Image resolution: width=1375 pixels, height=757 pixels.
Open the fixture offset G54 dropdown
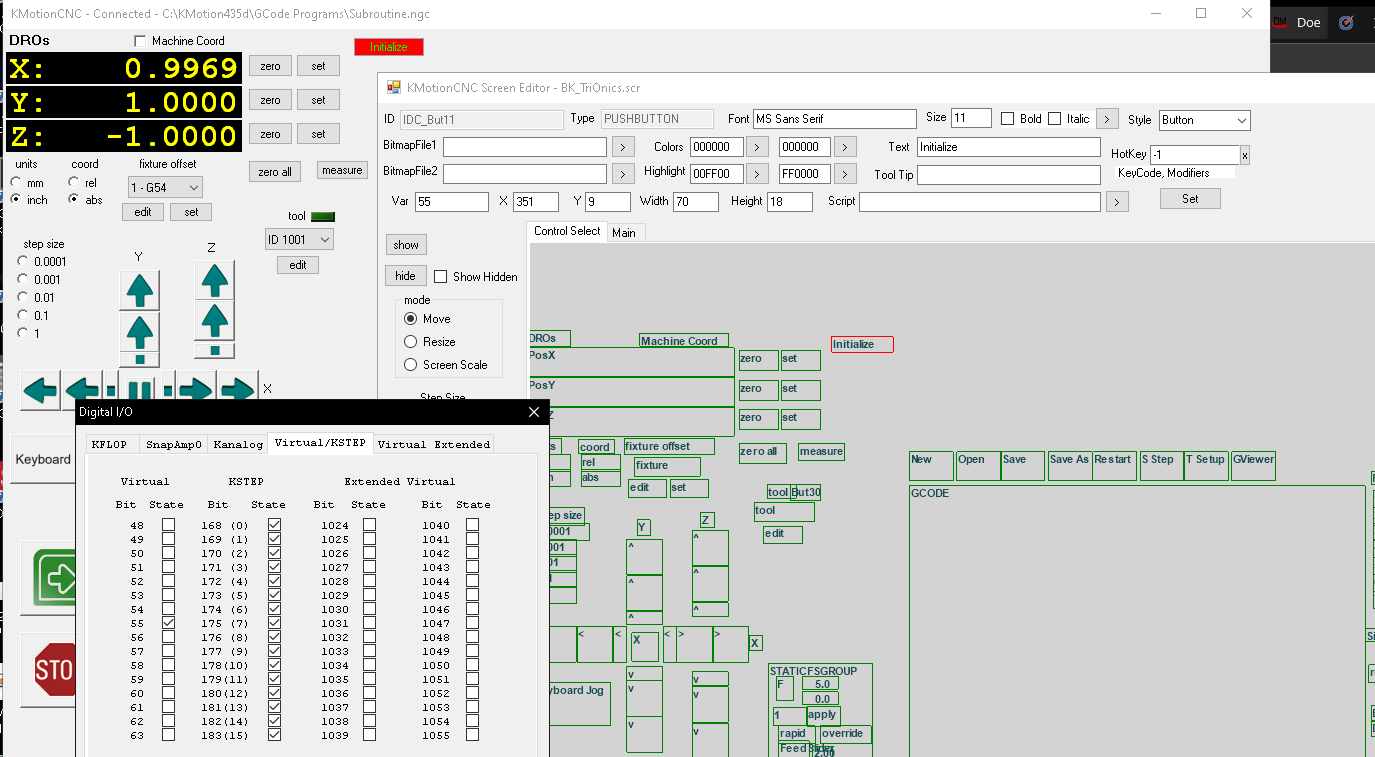[x=165, y=187]
